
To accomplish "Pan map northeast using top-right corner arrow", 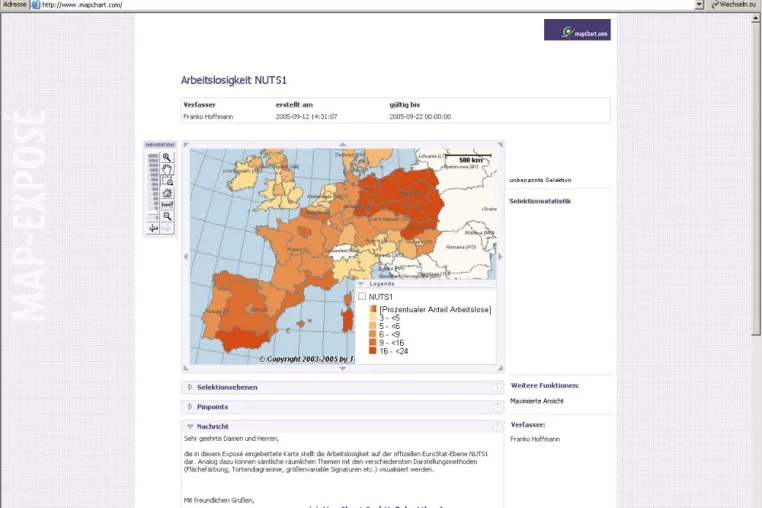I will point(500,145).
